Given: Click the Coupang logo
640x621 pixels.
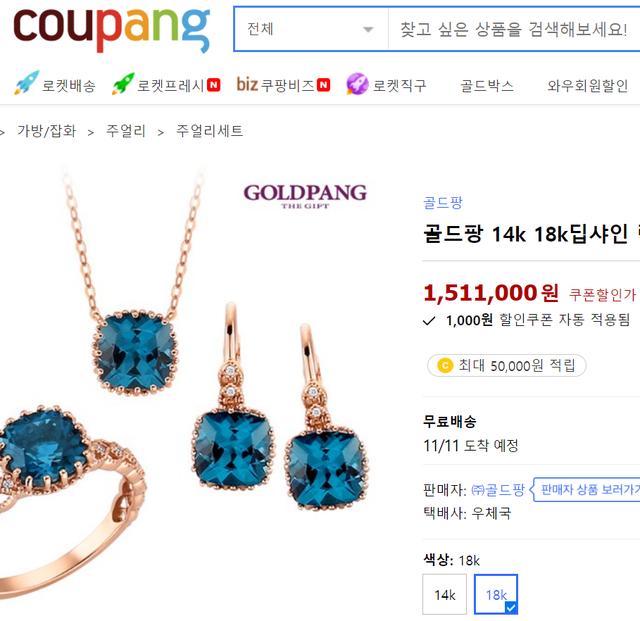Looking at the screenshot, I should click(111, 30).
